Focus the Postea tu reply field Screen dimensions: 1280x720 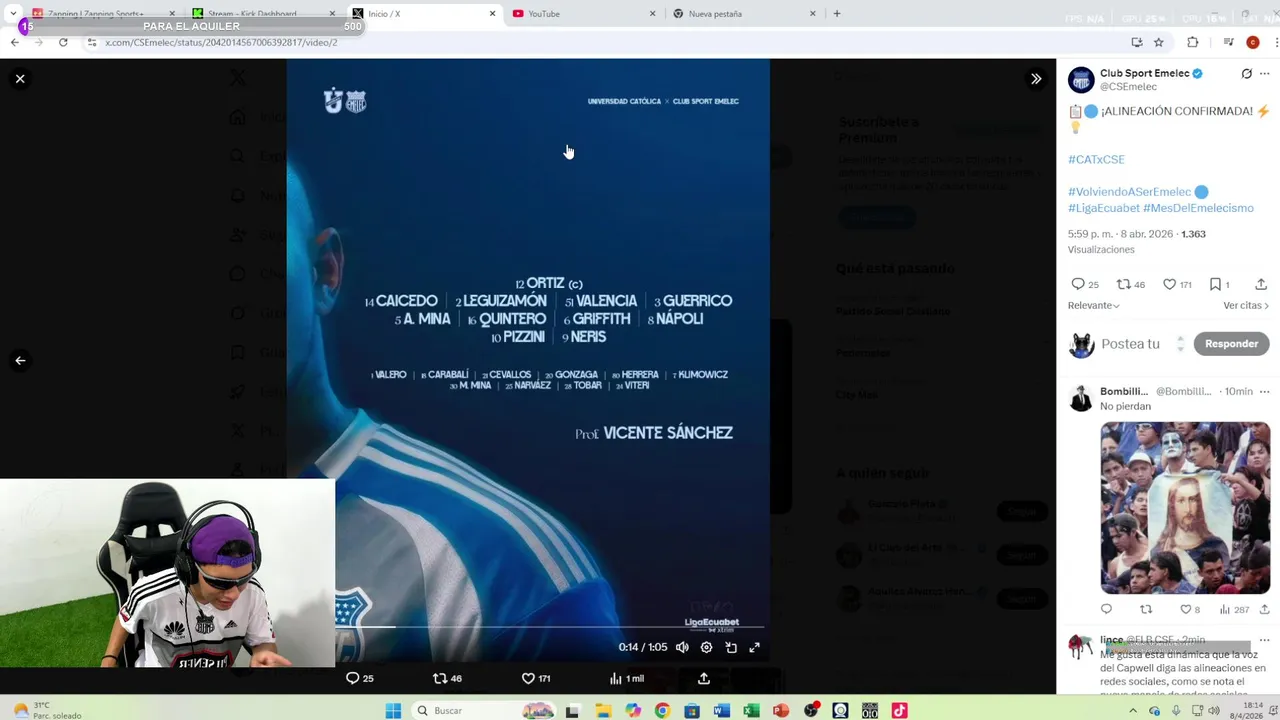[1130, 344]
